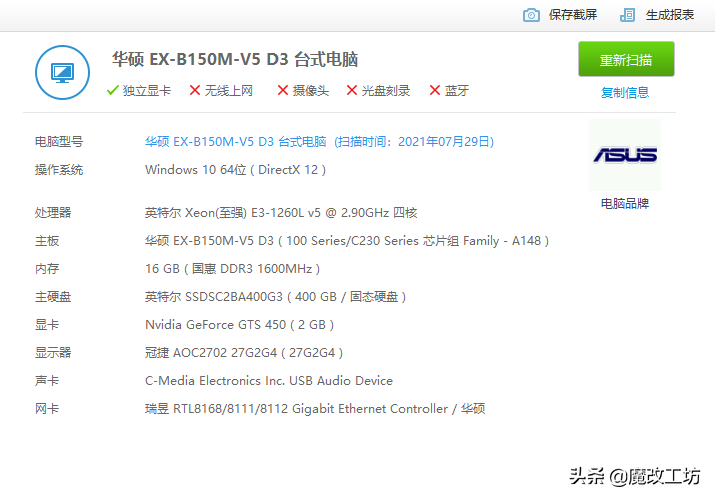Click the 复制信息 link
715x500 pixels.
pyautogui.click(x=625, y=93)
